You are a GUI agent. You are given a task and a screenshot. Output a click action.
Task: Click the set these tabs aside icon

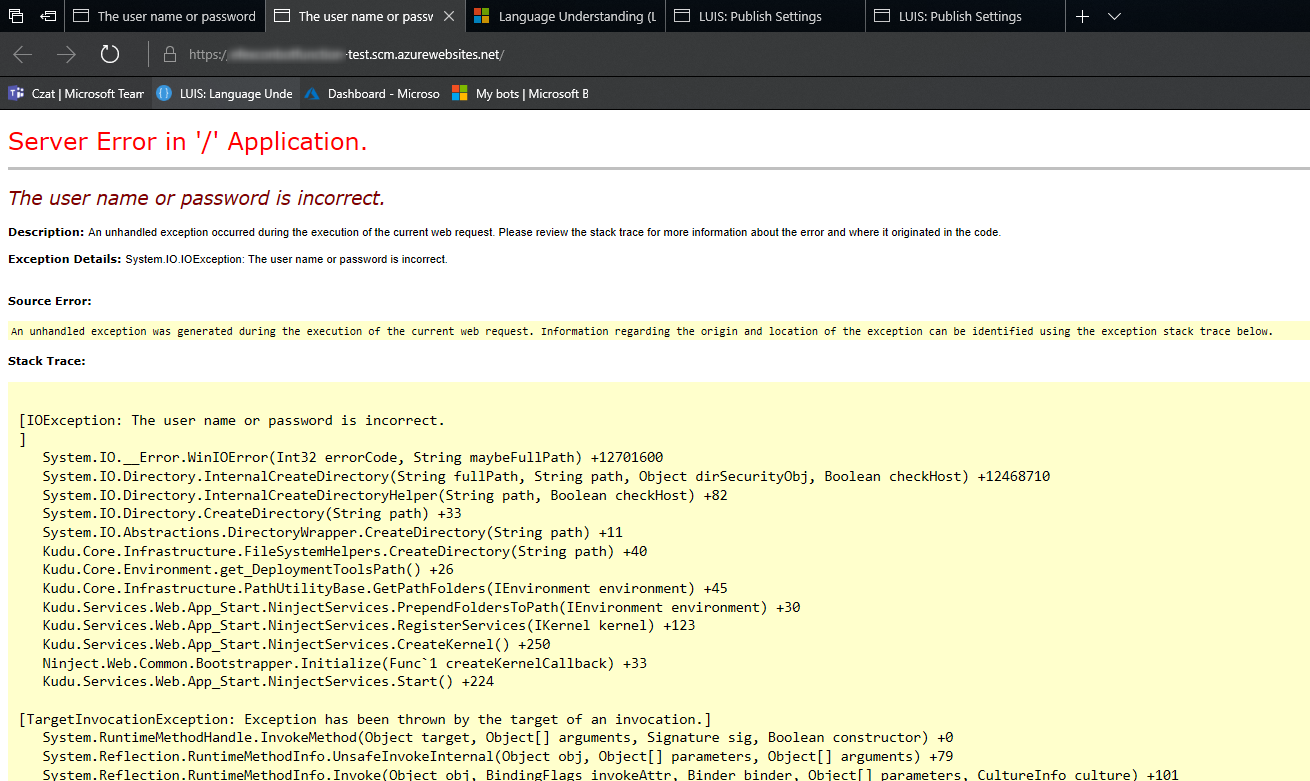click(x=47, y=16)
